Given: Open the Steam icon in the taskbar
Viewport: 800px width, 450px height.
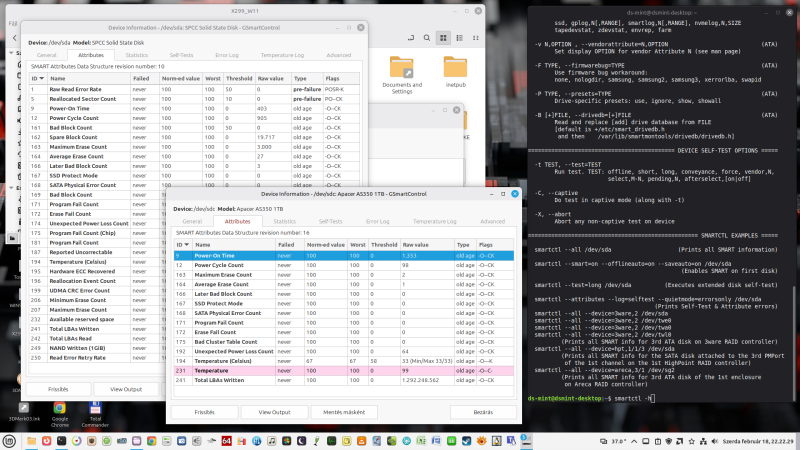Looking at the screenshot, I should click(x=466, y=441).
